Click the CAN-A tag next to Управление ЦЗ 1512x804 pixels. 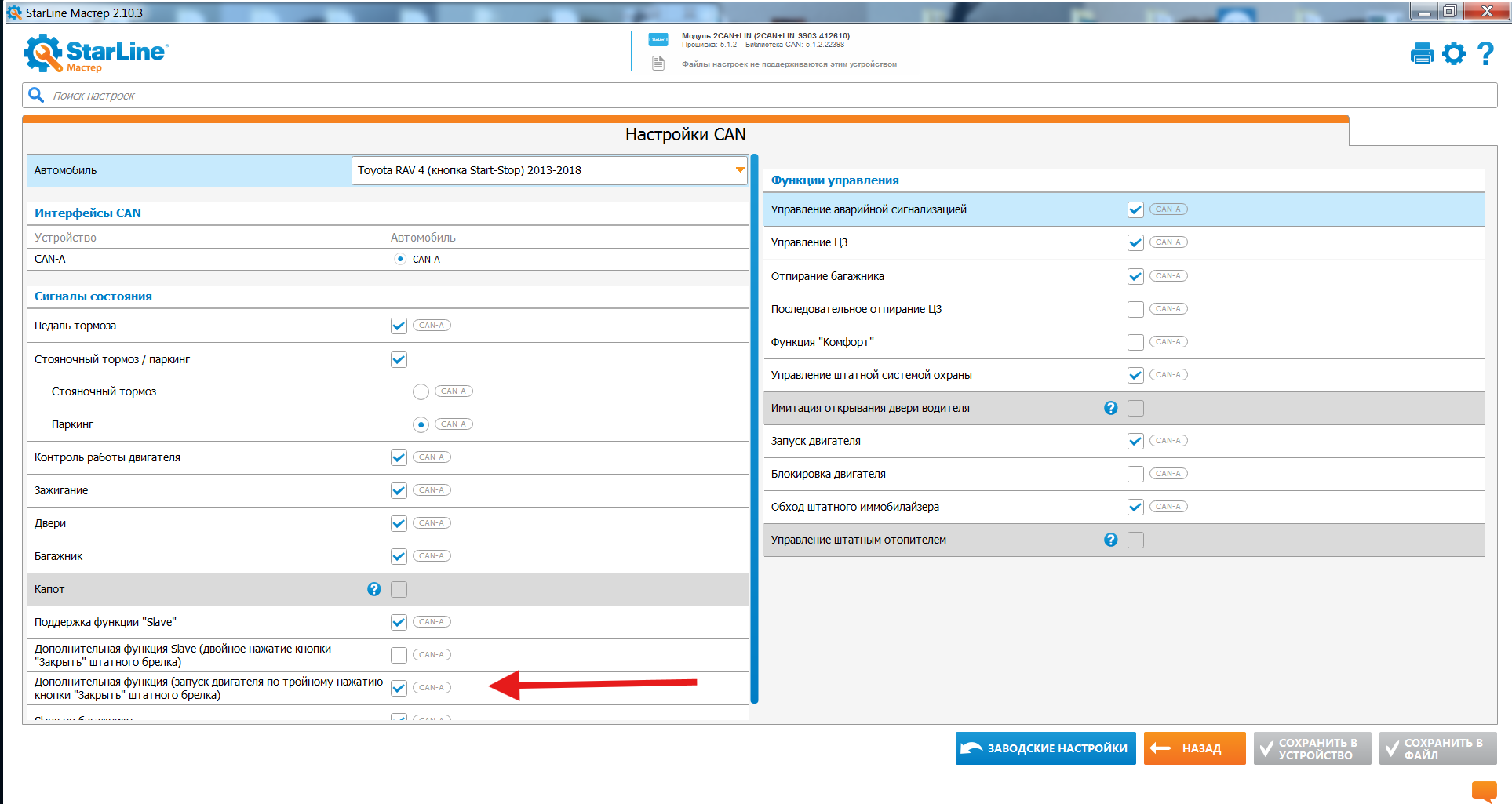[1168, 242]
